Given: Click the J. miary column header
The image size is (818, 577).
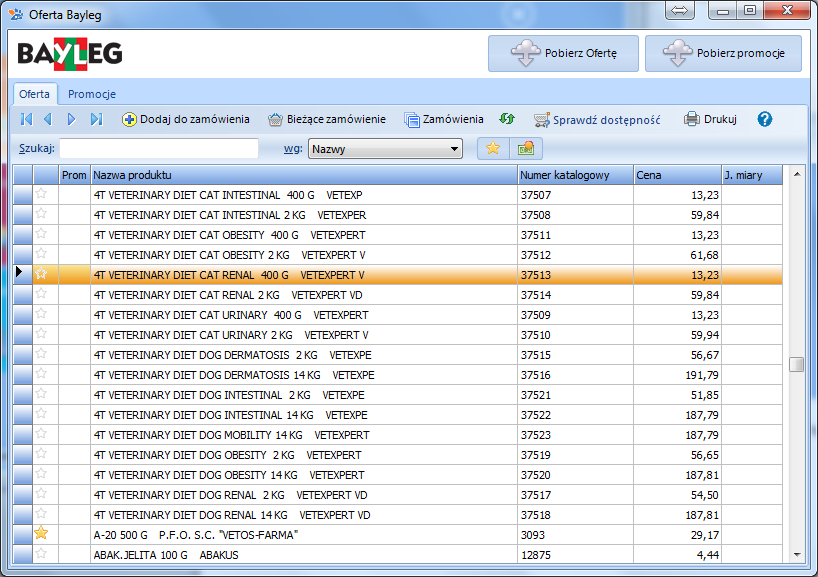Looking at the screenshot, I should [752, 175].
